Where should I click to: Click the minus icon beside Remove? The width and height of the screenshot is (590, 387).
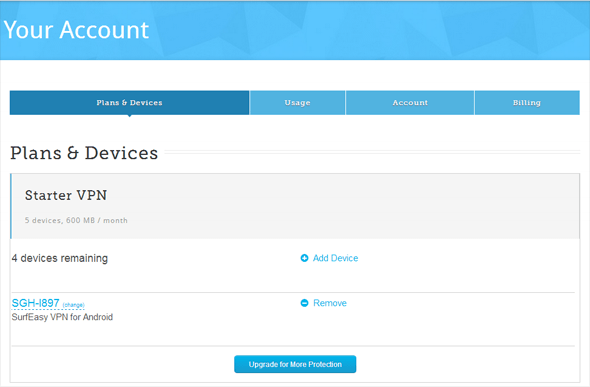[x=304, y=303]
